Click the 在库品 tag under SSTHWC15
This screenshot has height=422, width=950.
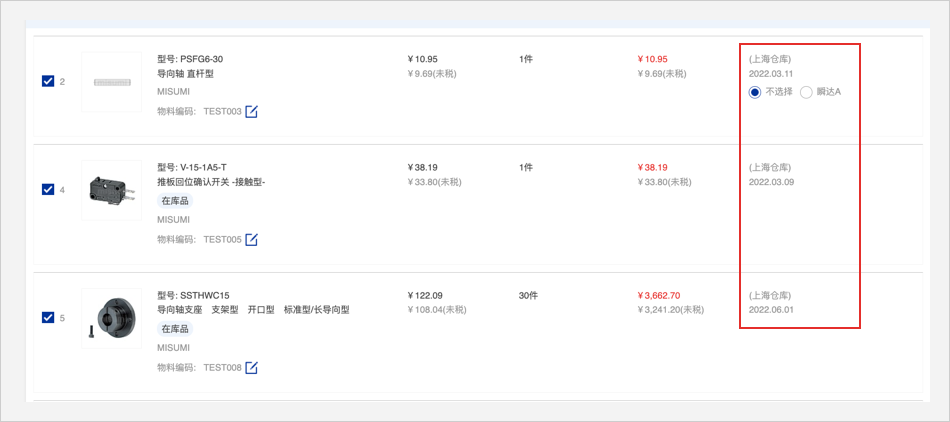pos(175,329)
